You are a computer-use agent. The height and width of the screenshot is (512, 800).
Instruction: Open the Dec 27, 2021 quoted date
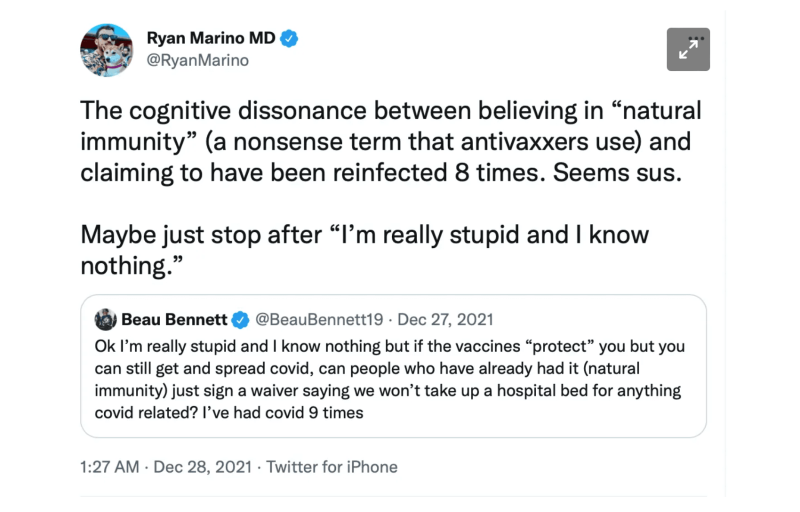(445, 319)
